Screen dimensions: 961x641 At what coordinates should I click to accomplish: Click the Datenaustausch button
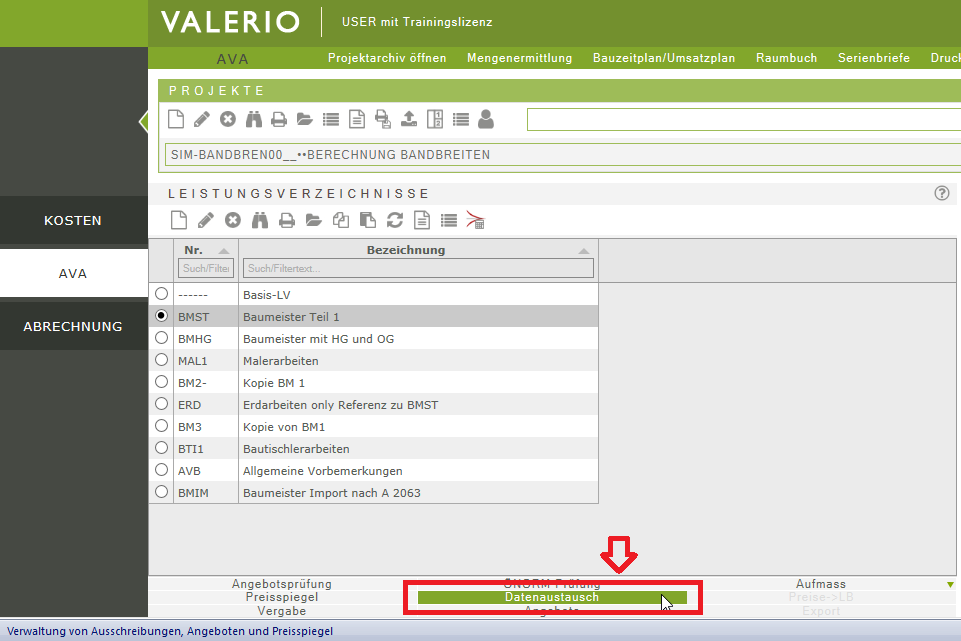click(x=552, y=597)
